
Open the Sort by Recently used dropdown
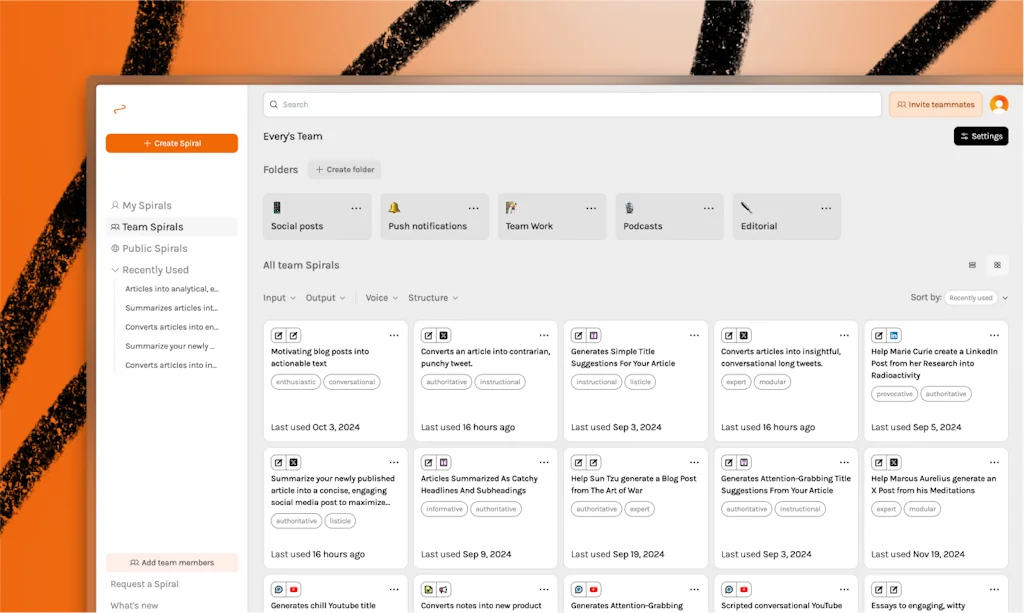tap(976, 298)
